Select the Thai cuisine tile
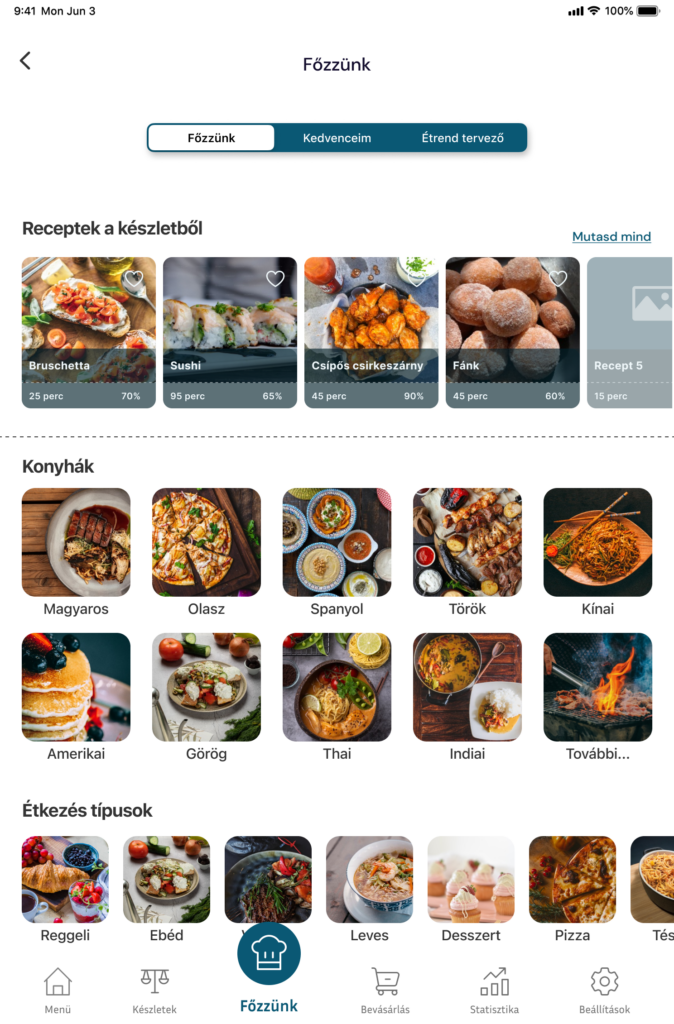This screenshot has height=1024, width=674. (337, 696)
